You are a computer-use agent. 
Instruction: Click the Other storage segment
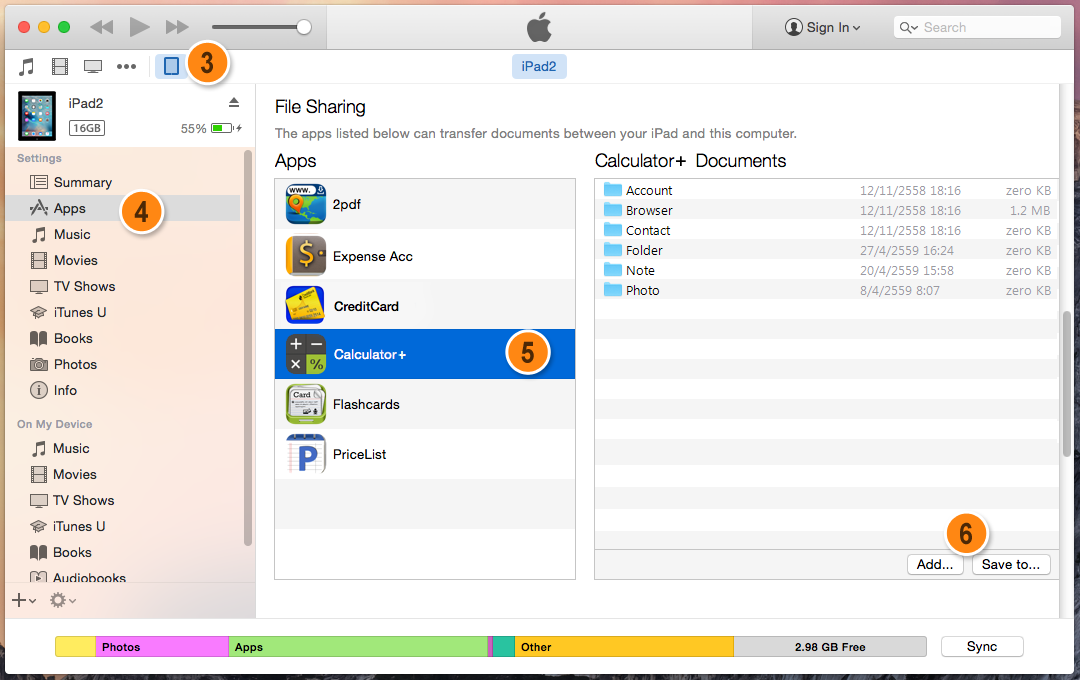[624, 647]
